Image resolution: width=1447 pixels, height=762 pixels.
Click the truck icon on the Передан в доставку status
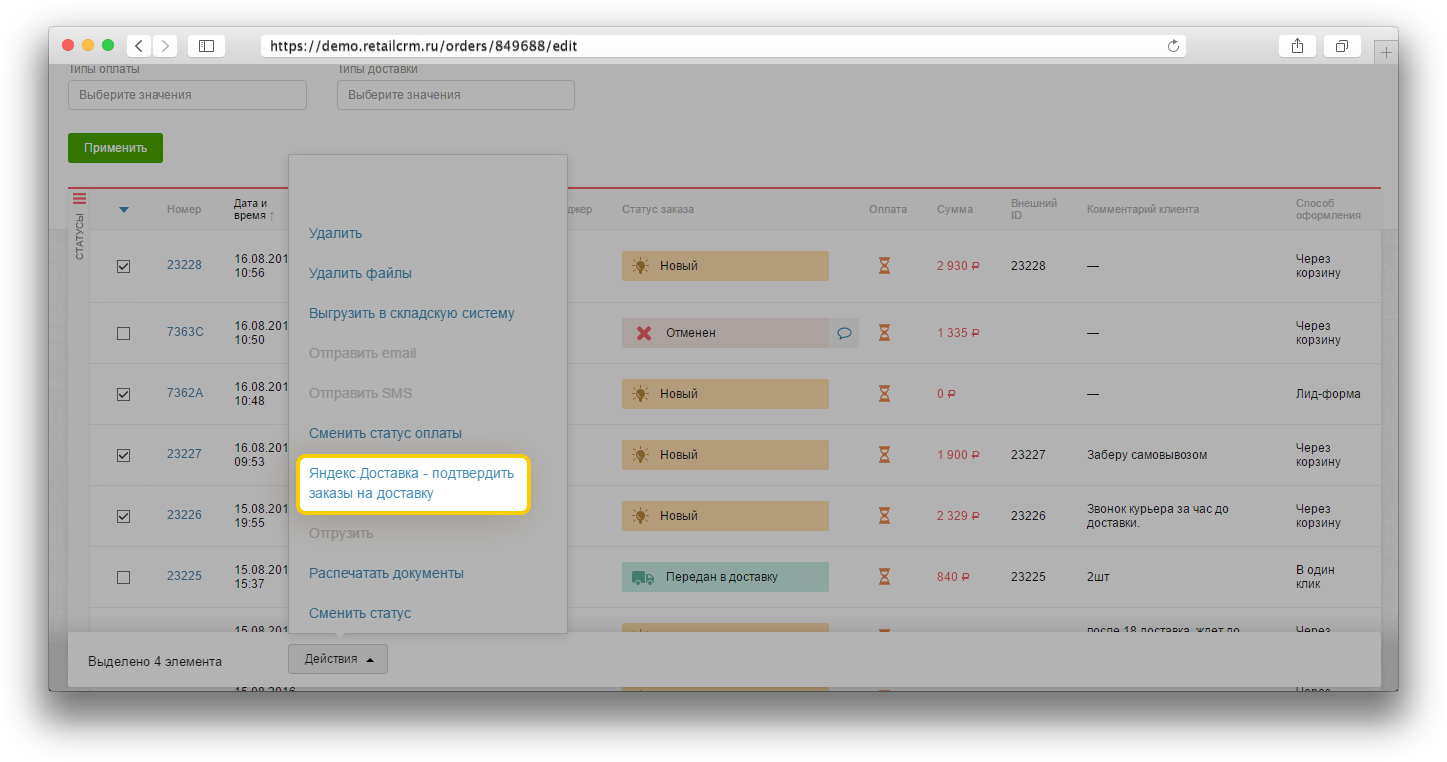point(643,577)
